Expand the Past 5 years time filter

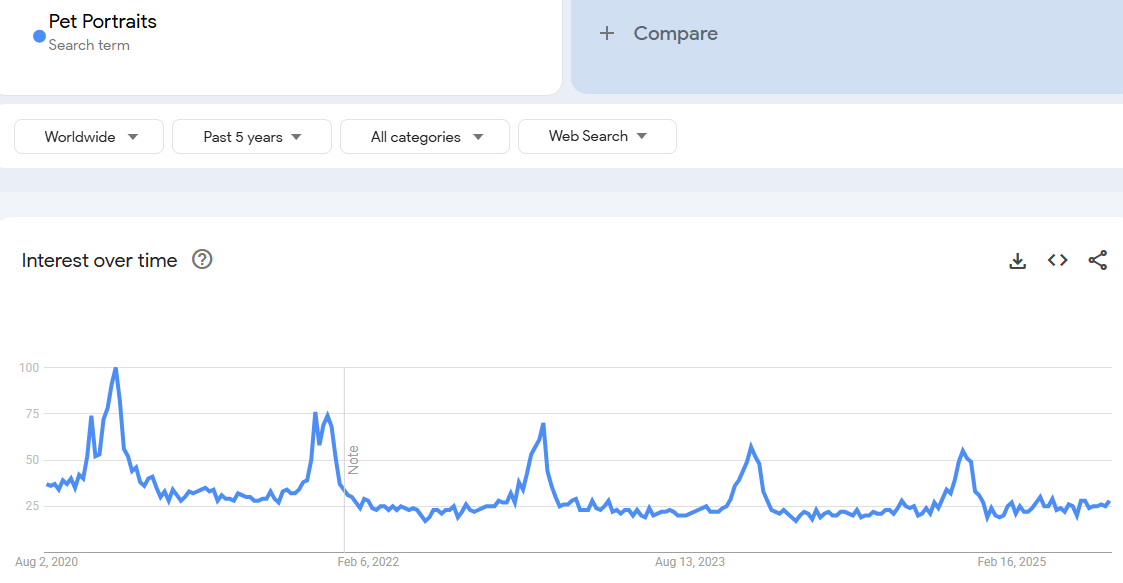pos(251,137)
